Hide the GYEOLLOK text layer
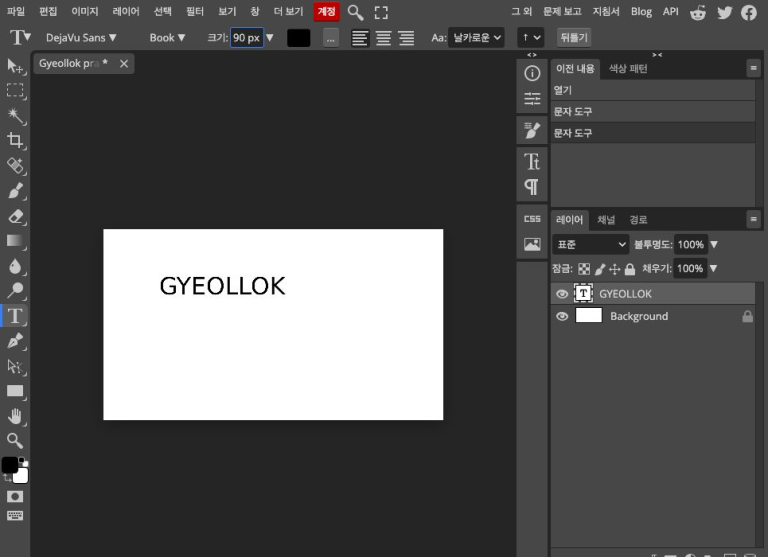The image size is (768, 557). click(562, 294)
